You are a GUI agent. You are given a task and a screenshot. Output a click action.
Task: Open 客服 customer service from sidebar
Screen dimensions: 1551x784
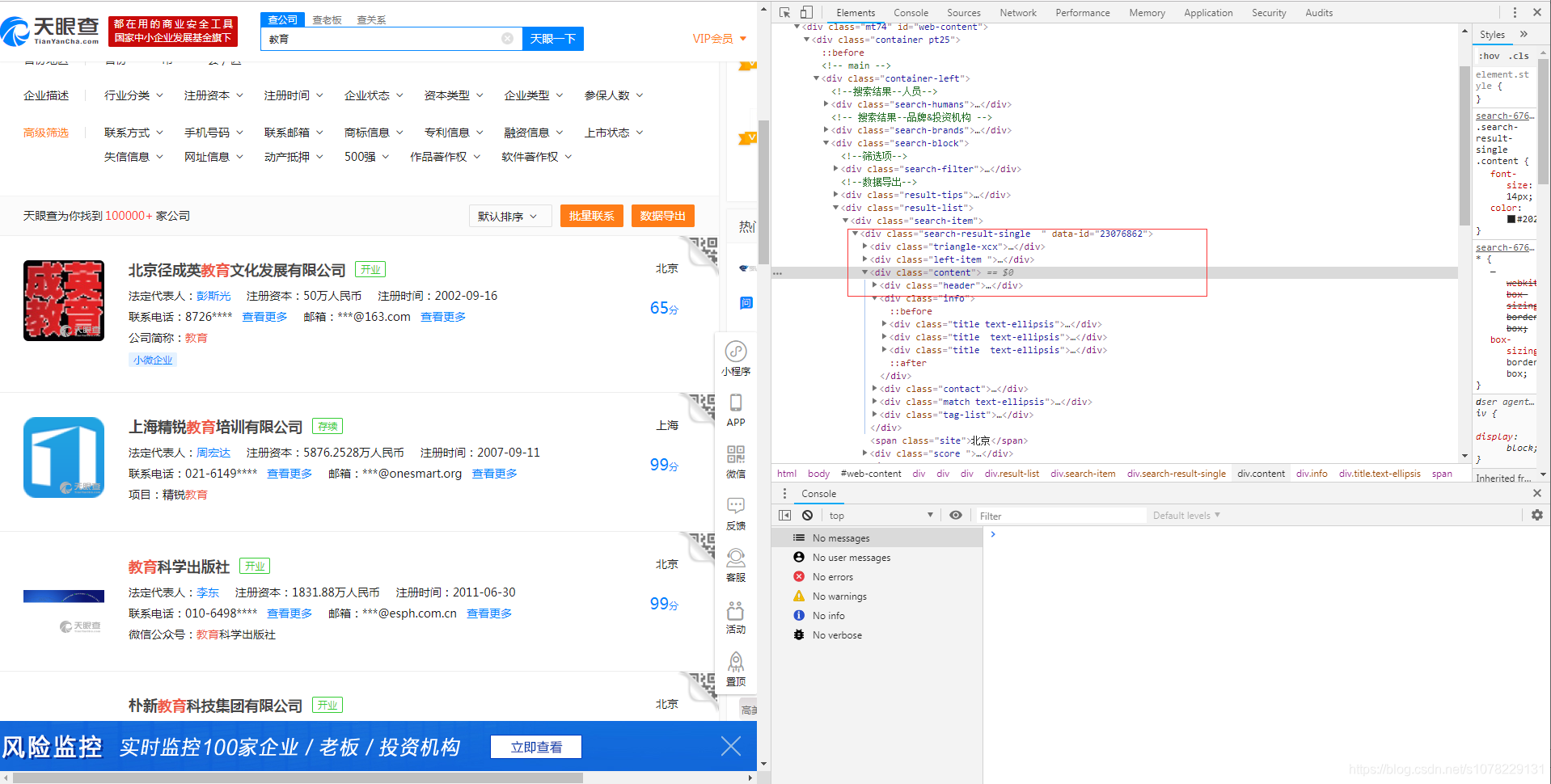[735, 563]
